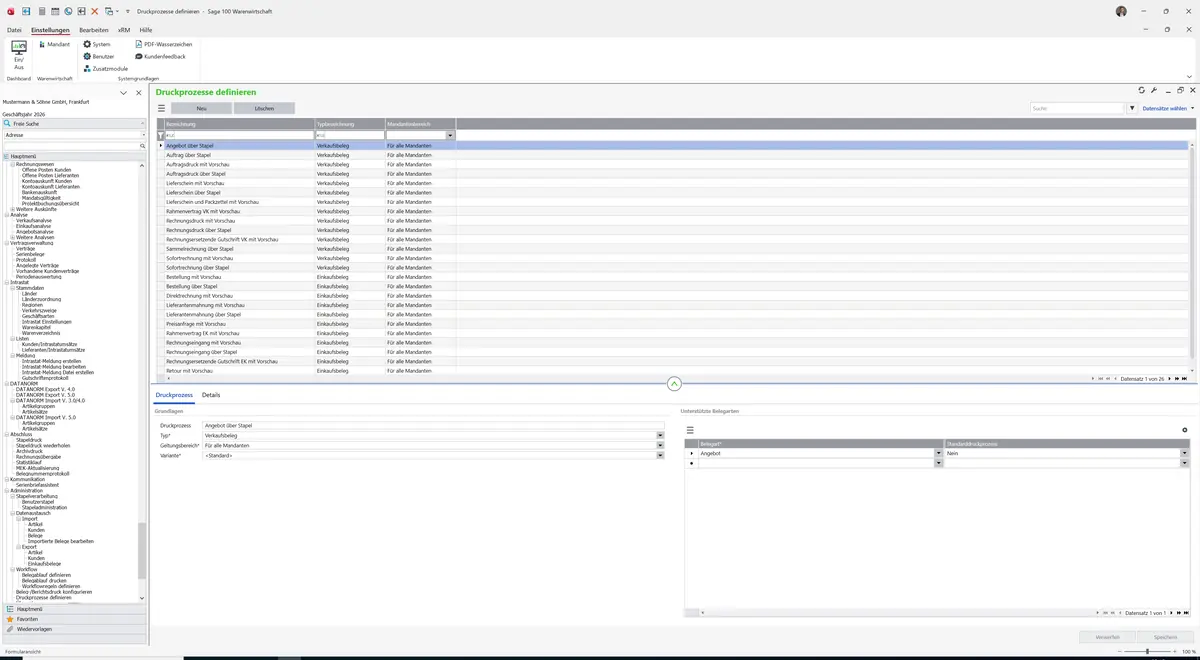This screenshot has width=1200, height=660.
Task: Open the user profile avatar
Action: 1121,11
